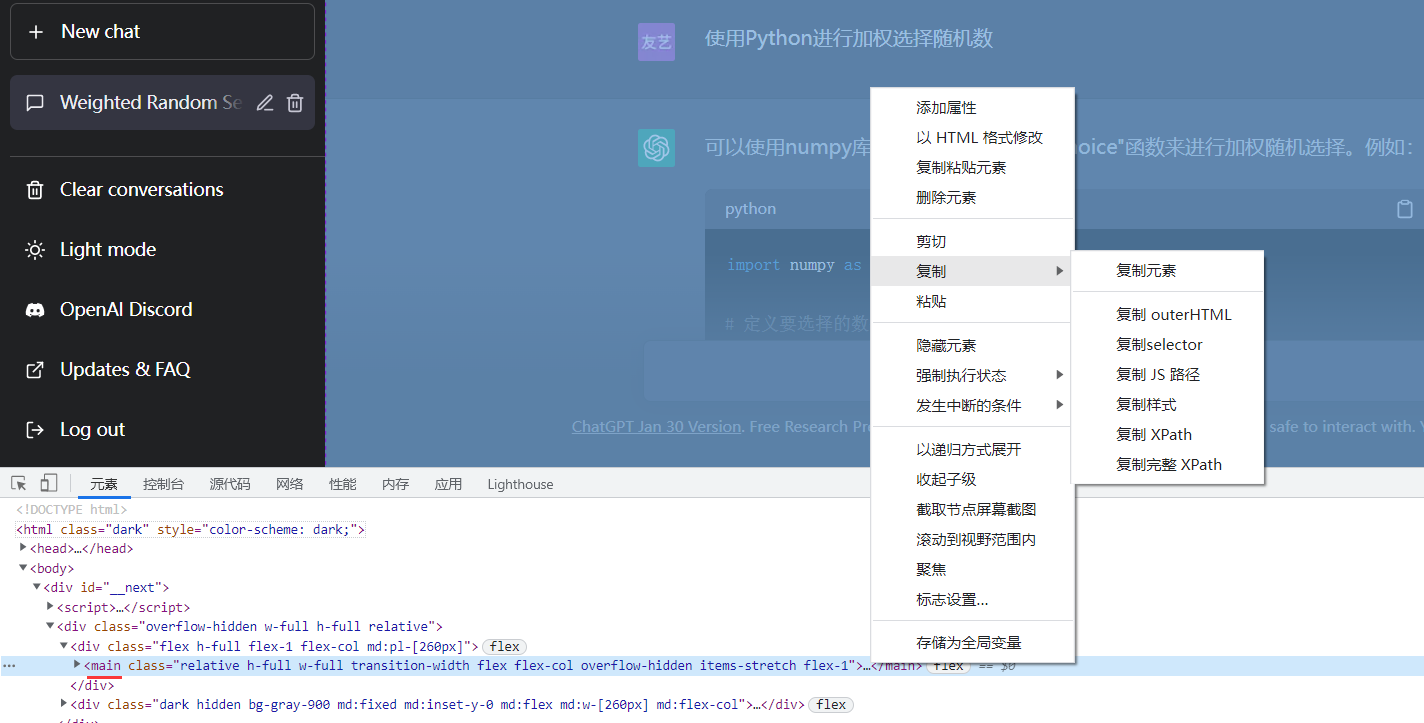Screen dimensions: 1424x723
Task: Open 标志设置... menu item
Action: click(973, 600)
